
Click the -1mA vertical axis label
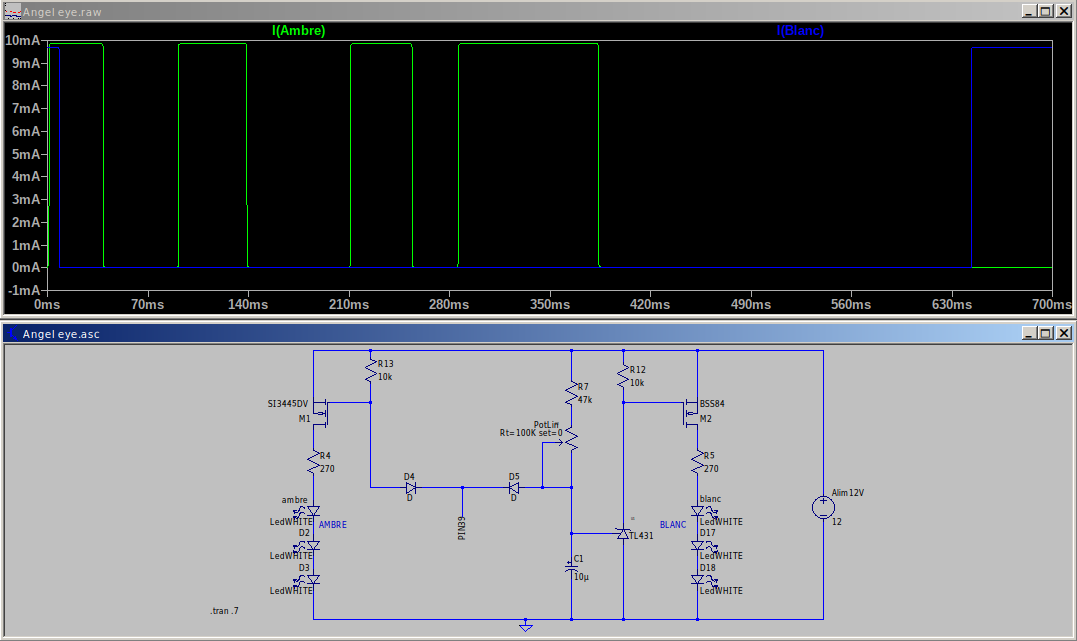(x=24, y=290)
